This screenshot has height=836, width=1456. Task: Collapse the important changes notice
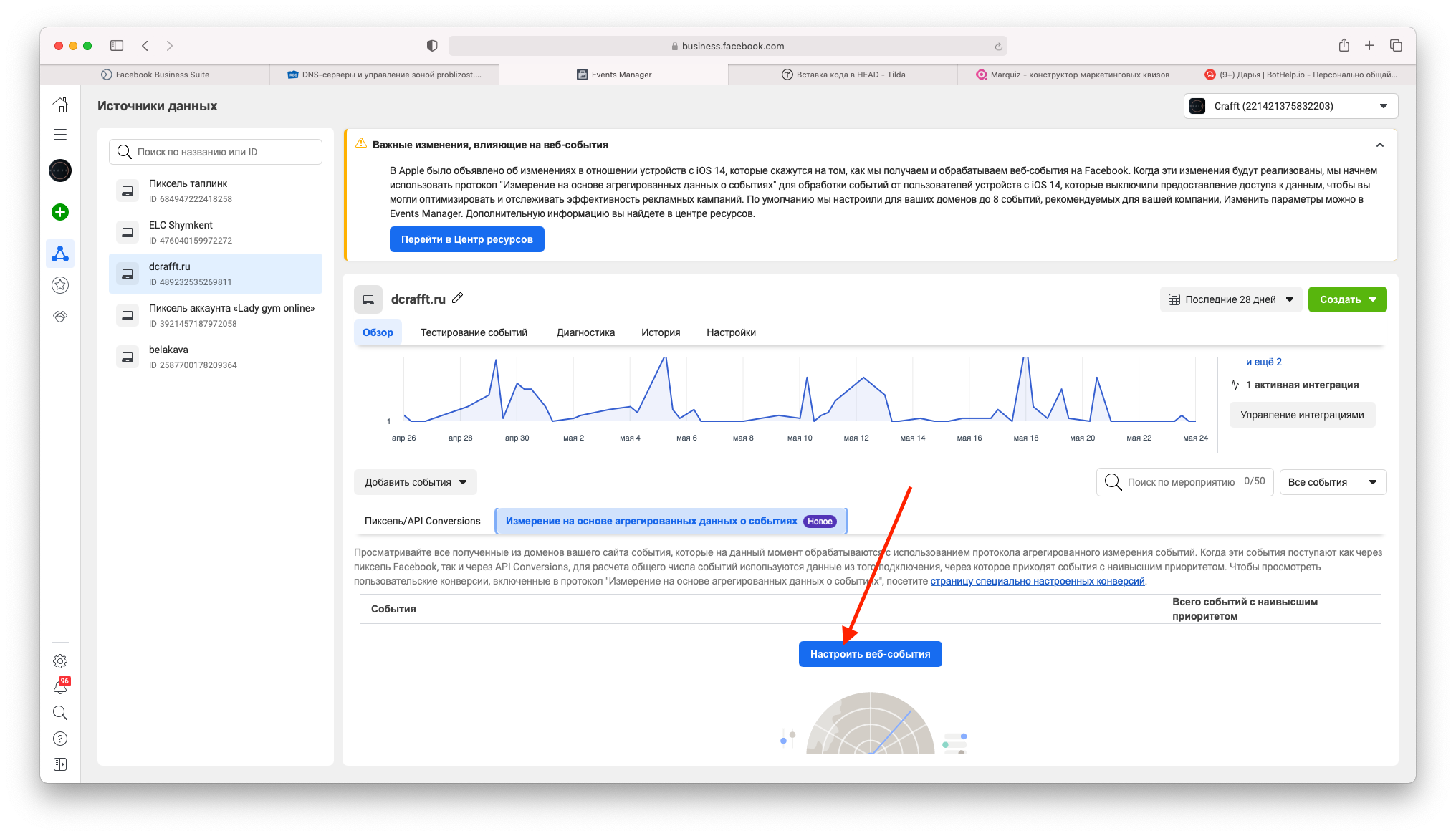[1379, 145]
